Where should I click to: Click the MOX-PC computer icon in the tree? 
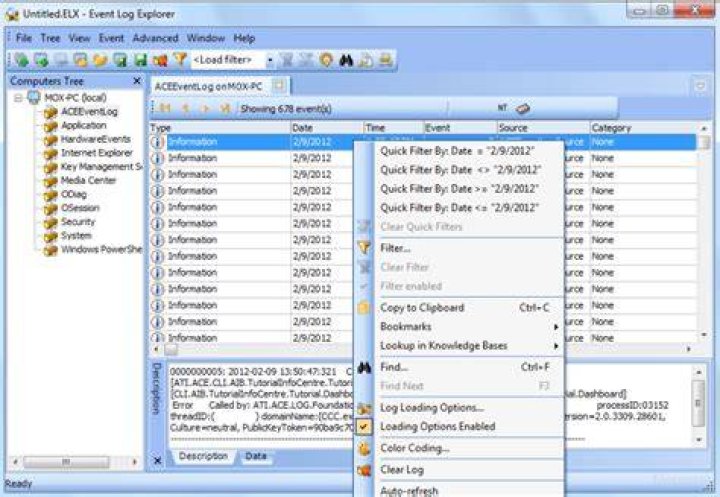click(34, 97)
